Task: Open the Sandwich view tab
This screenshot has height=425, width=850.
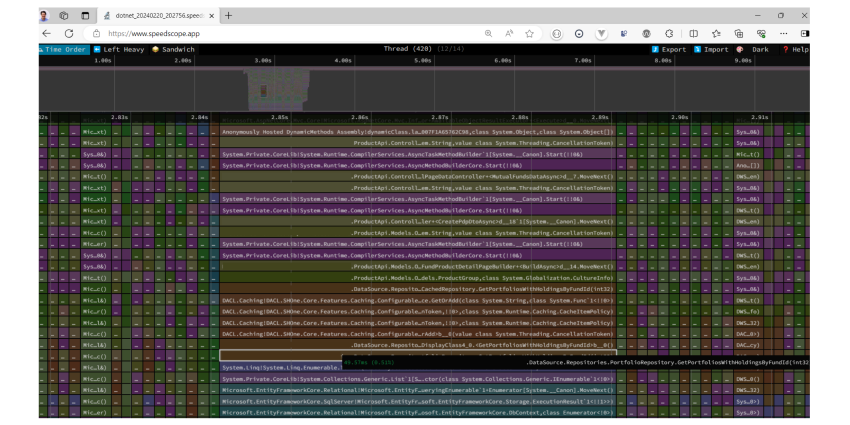Action: (x=173, y=49)
